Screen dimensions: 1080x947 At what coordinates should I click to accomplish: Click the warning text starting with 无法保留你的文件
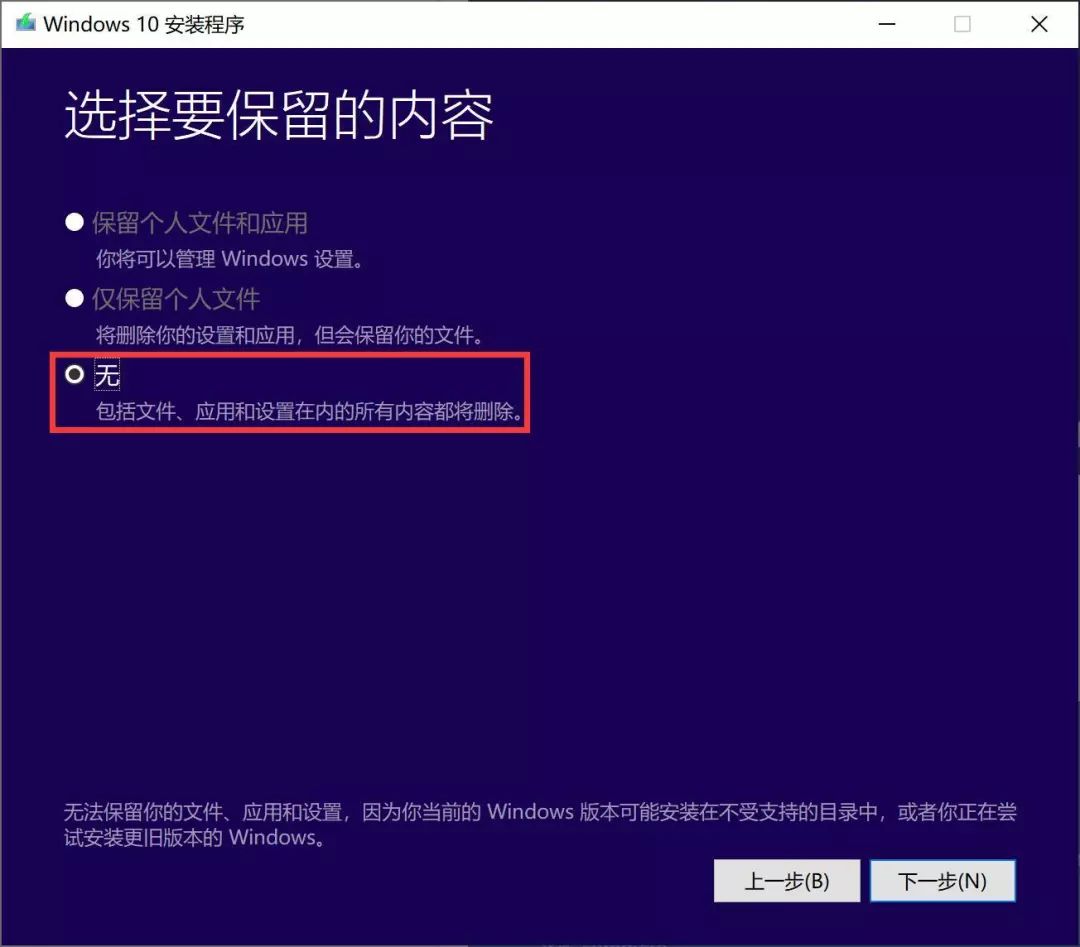click(540, 824)
